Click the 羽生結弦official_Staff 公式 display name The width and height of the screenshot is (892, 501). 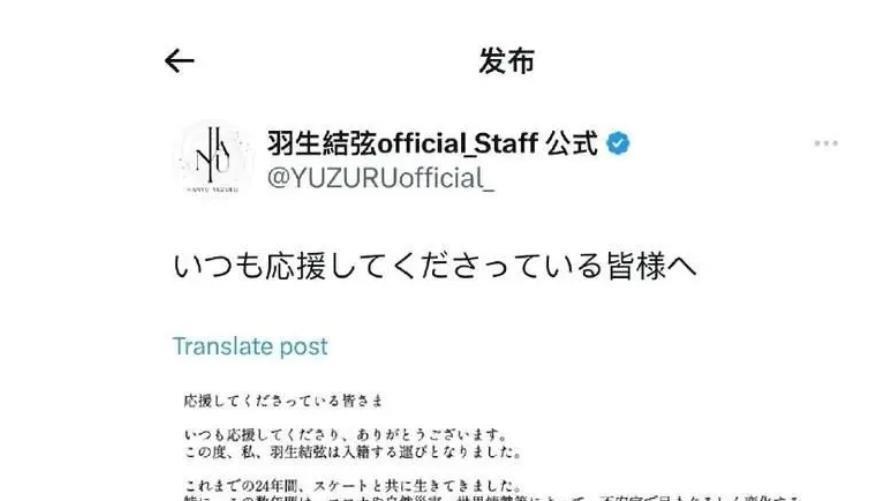coord(432,143)
